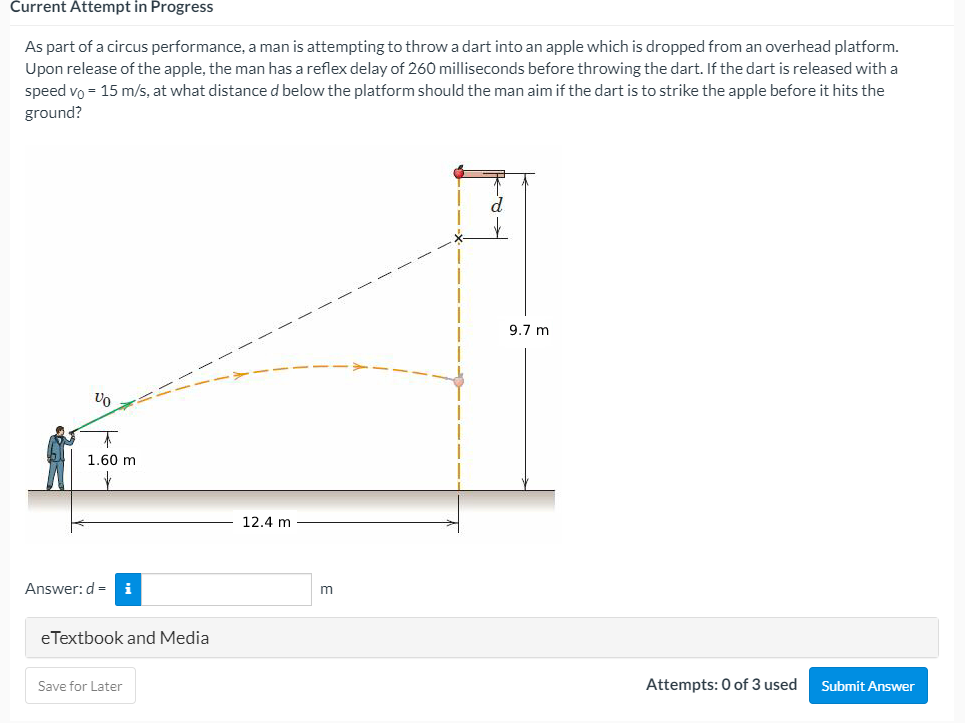Click the m unit label after the answer box
The image size is (965, 723).
(326, 589)
